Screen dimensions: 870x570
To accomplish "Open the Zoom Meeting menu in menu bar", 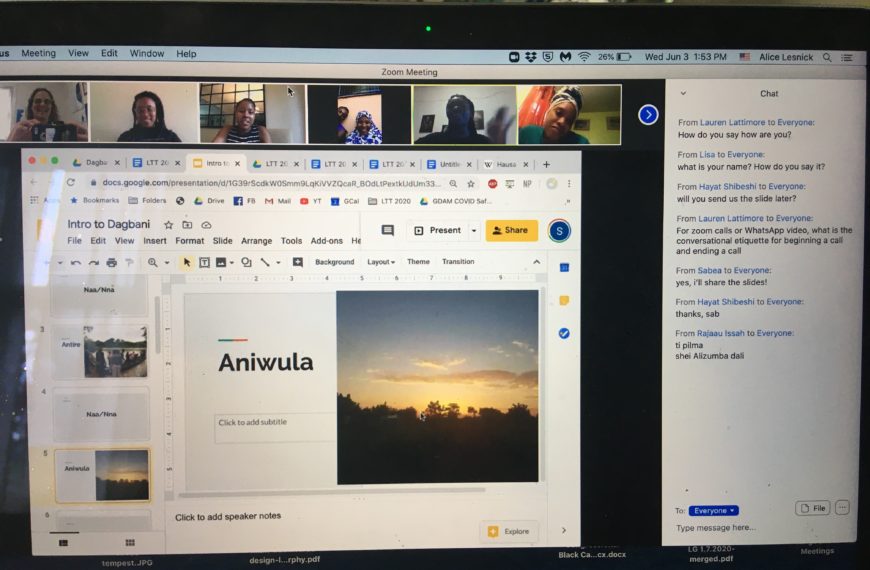I will click(x=38, y=53).
